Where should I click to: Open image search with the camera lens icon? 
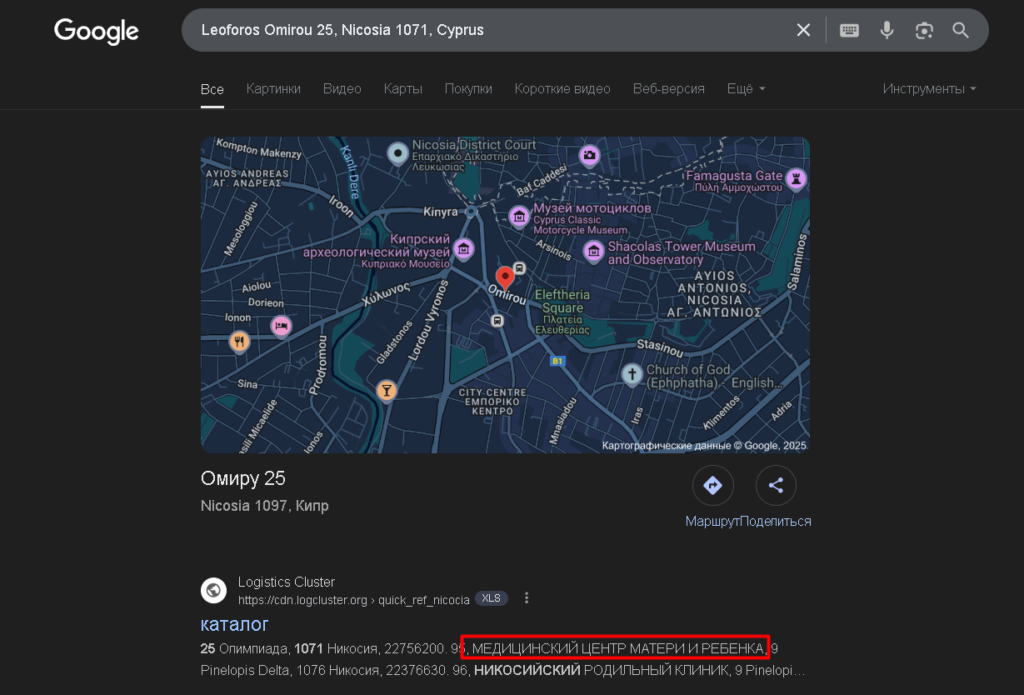tap(923, 30)
